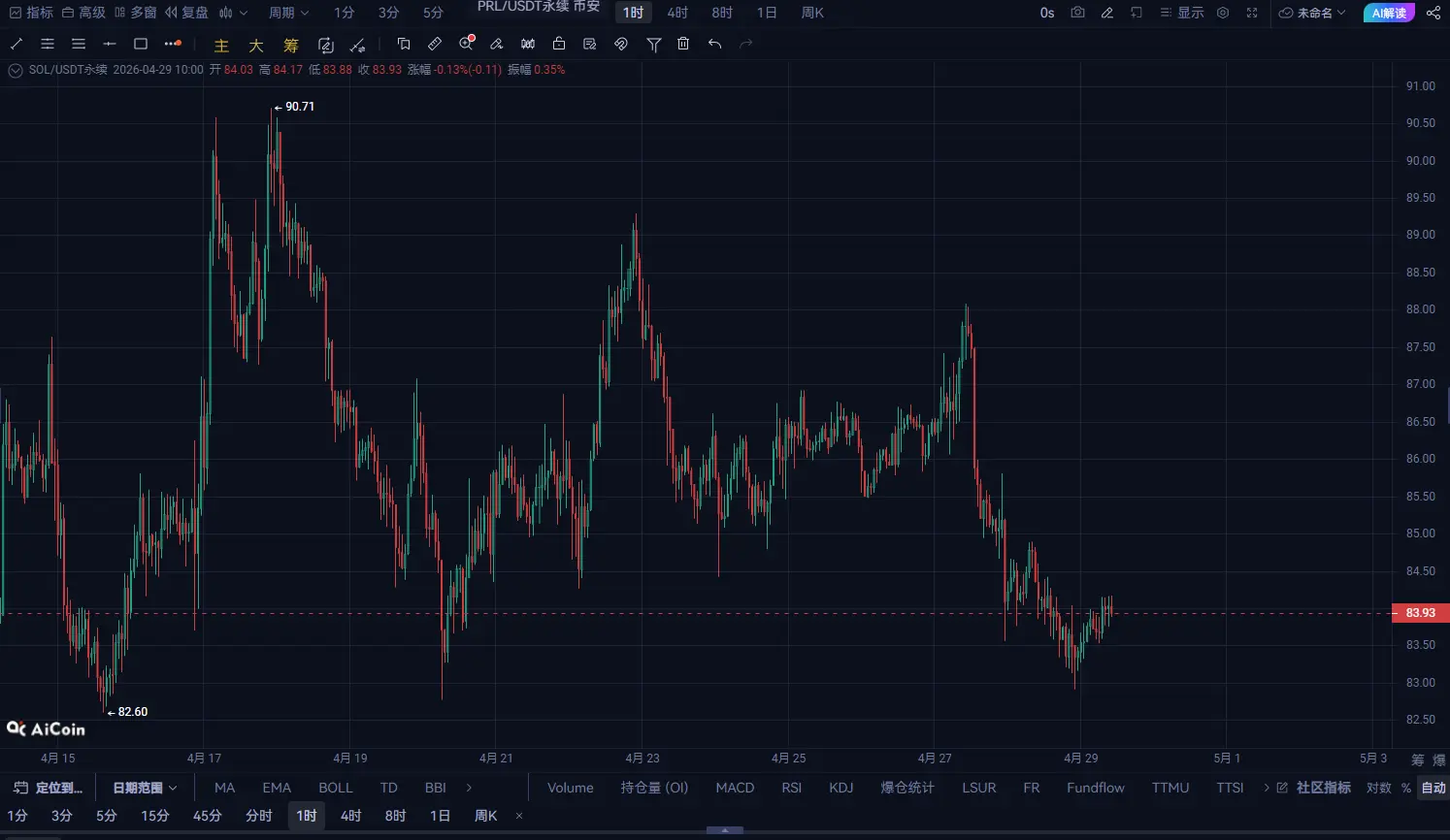Viewport: 1450px width, 840px height.
Task: Take a chart screenshot with camera icon
Action: (1077, 13)
